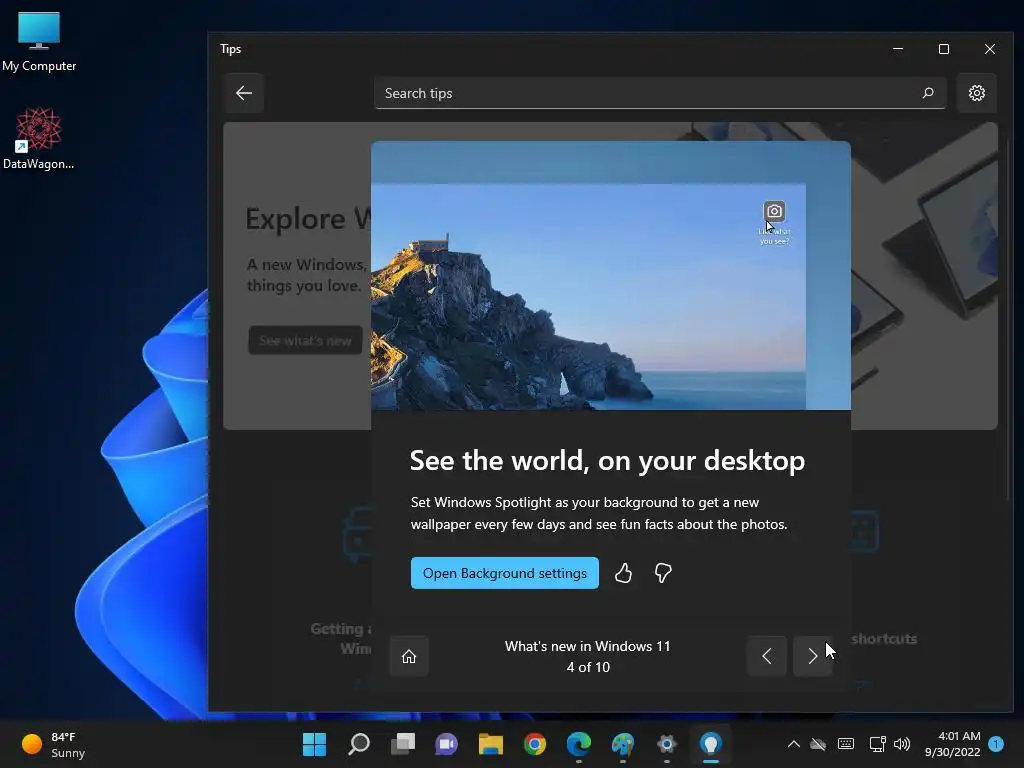The width and height of the screenshot is (1024, 768).
Task: Open the Windows Start menu
Action: click(314, 744)
